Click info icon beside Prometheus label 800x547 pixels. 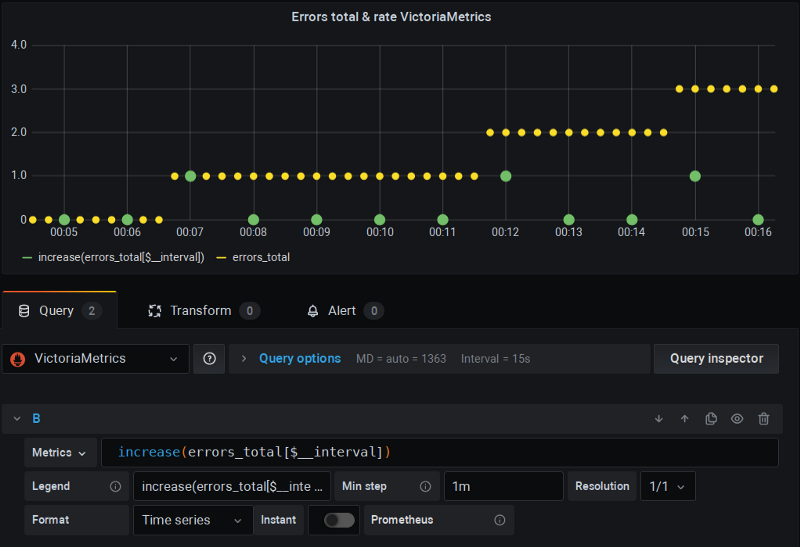500,520
